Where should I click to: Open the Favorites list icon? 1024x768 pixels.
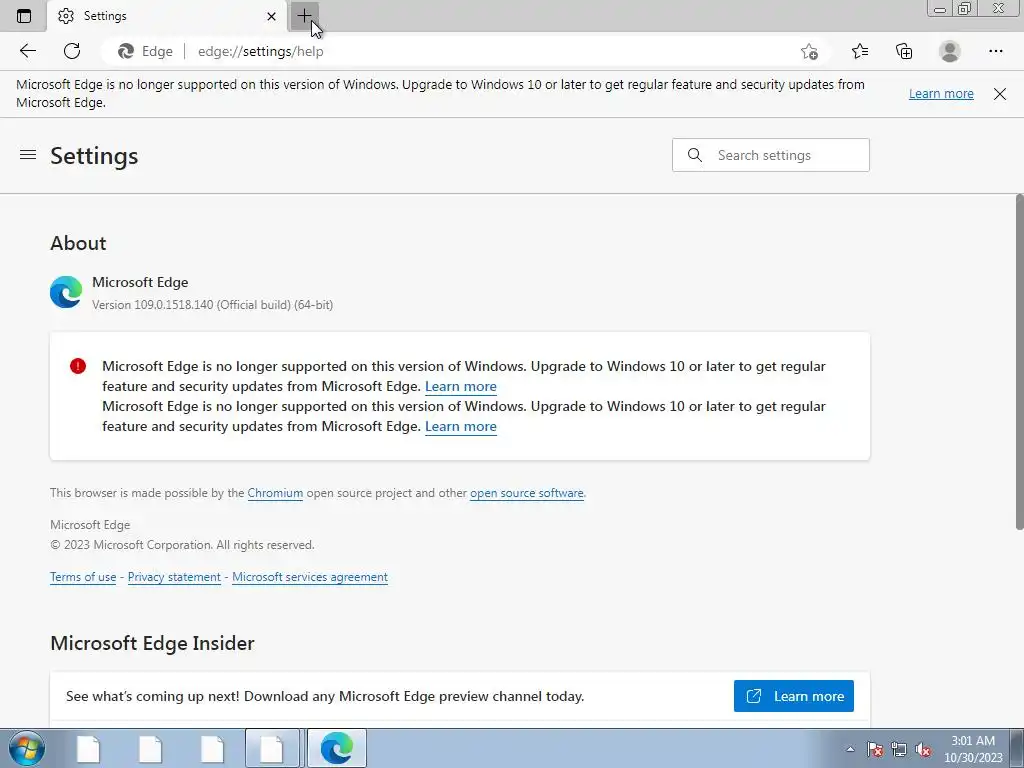pyautogui.click(x=860, y=51)
